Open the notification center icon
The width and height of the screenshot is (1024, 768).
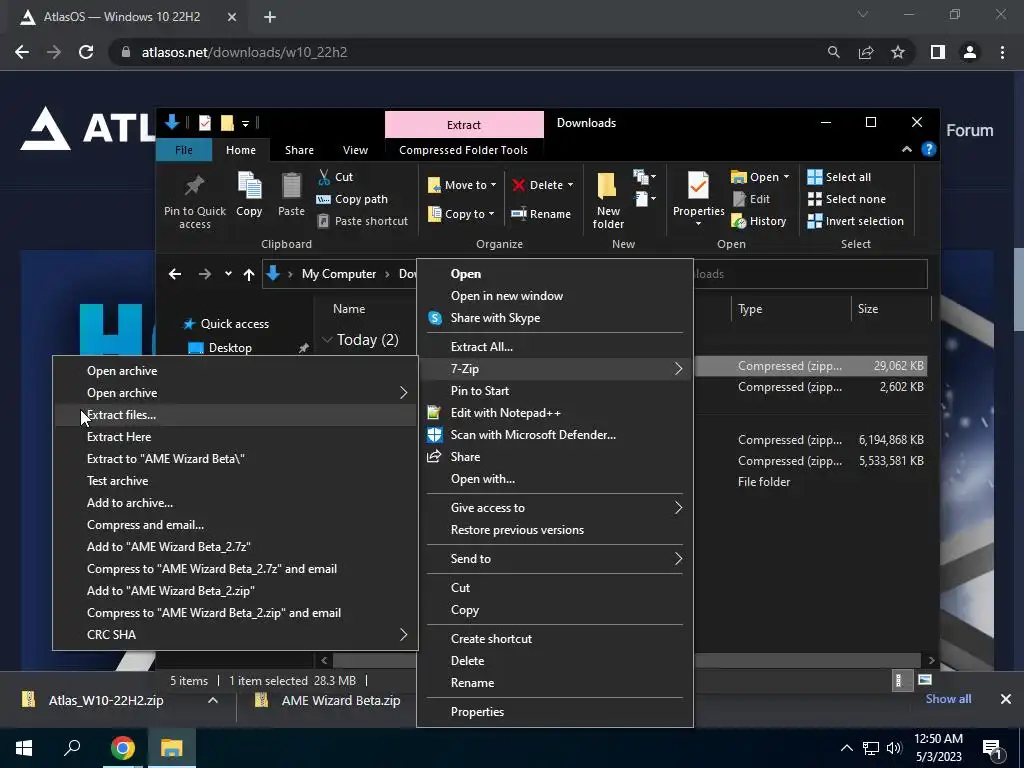(x=993, y=749)
